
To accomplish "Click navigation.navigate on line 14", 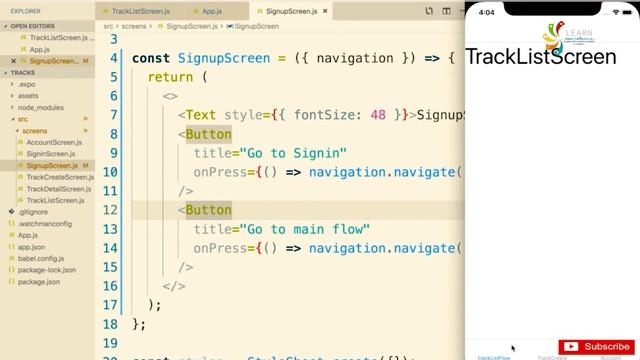I will 382,248.
